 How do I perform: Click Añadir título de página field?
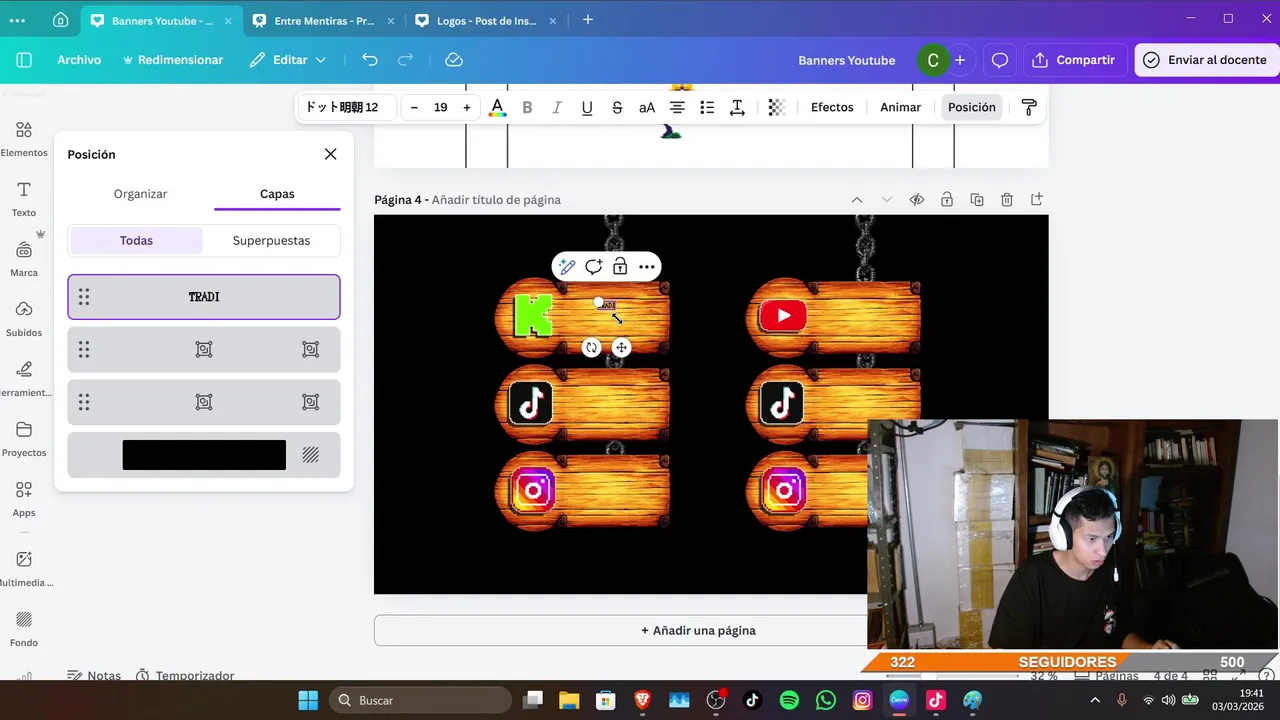point(496,200)
